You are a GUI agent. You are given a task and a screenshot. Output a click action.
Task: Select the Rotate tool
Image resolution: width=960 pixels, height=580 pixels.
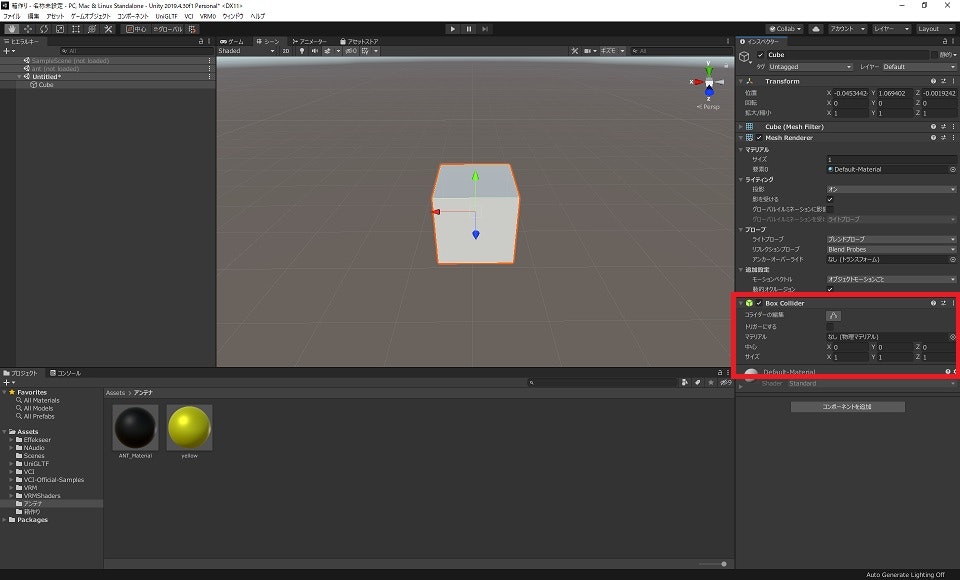click(x=43, y=29)
